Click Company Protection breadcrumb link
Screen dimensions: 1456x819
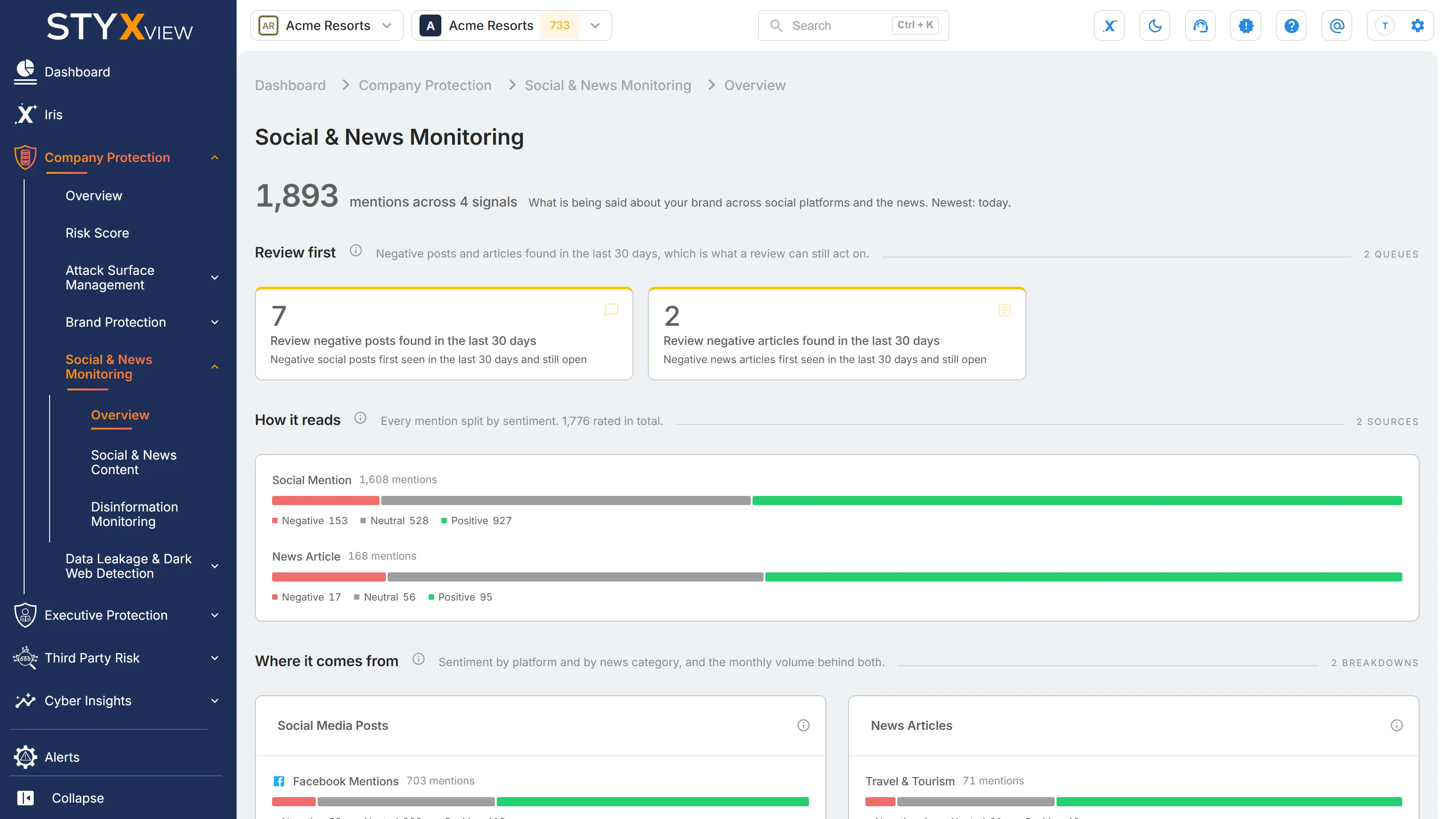point(425,86)
